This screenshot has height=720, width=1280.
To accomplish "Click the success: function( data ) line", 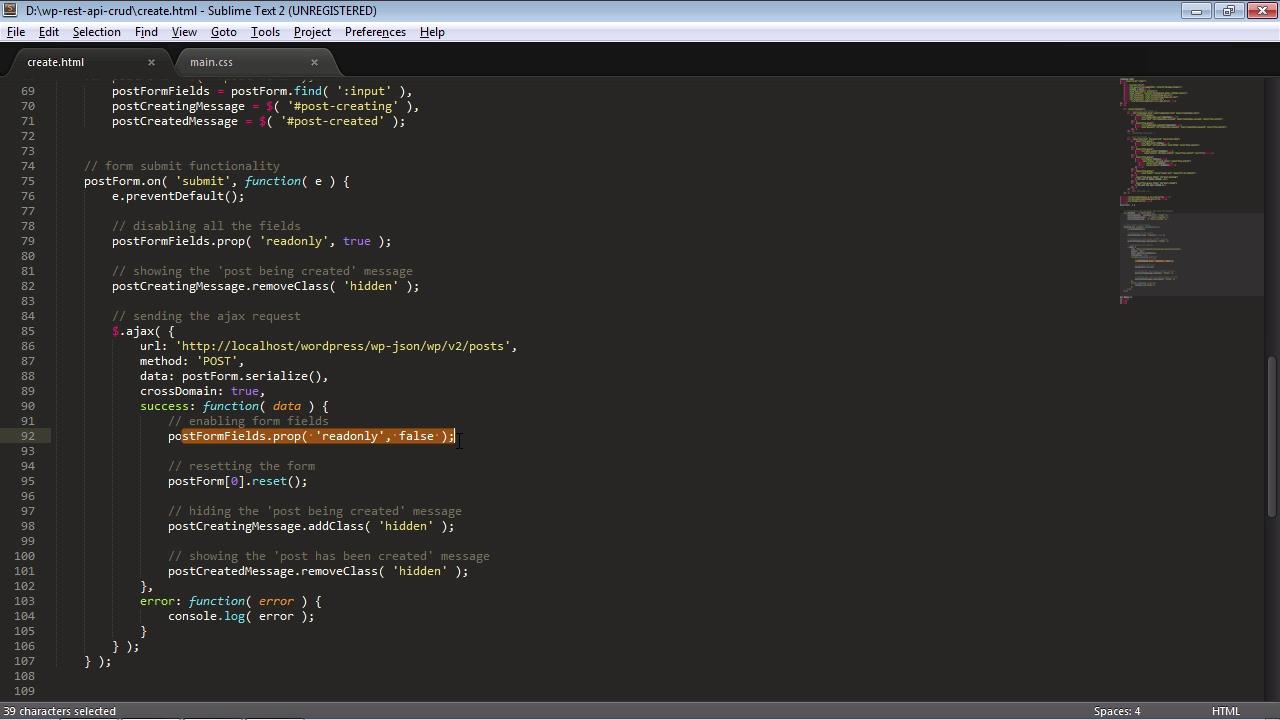I will pyautogui.click(x=234, y=406).
